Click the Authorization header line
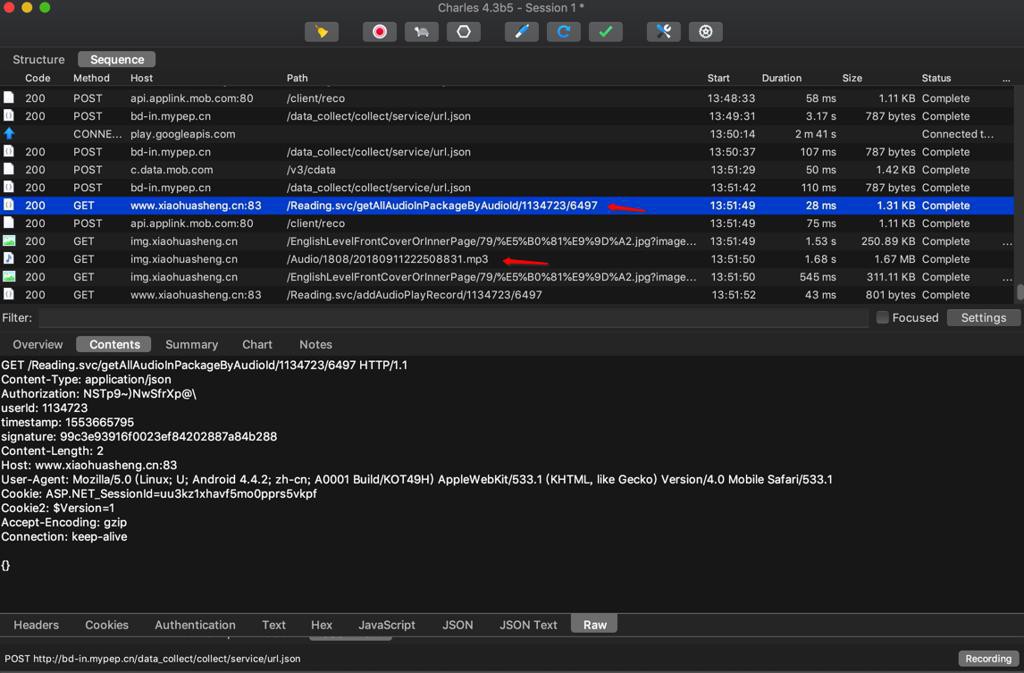This screenshot has width=1024, height=673. (x=99, y=394)
